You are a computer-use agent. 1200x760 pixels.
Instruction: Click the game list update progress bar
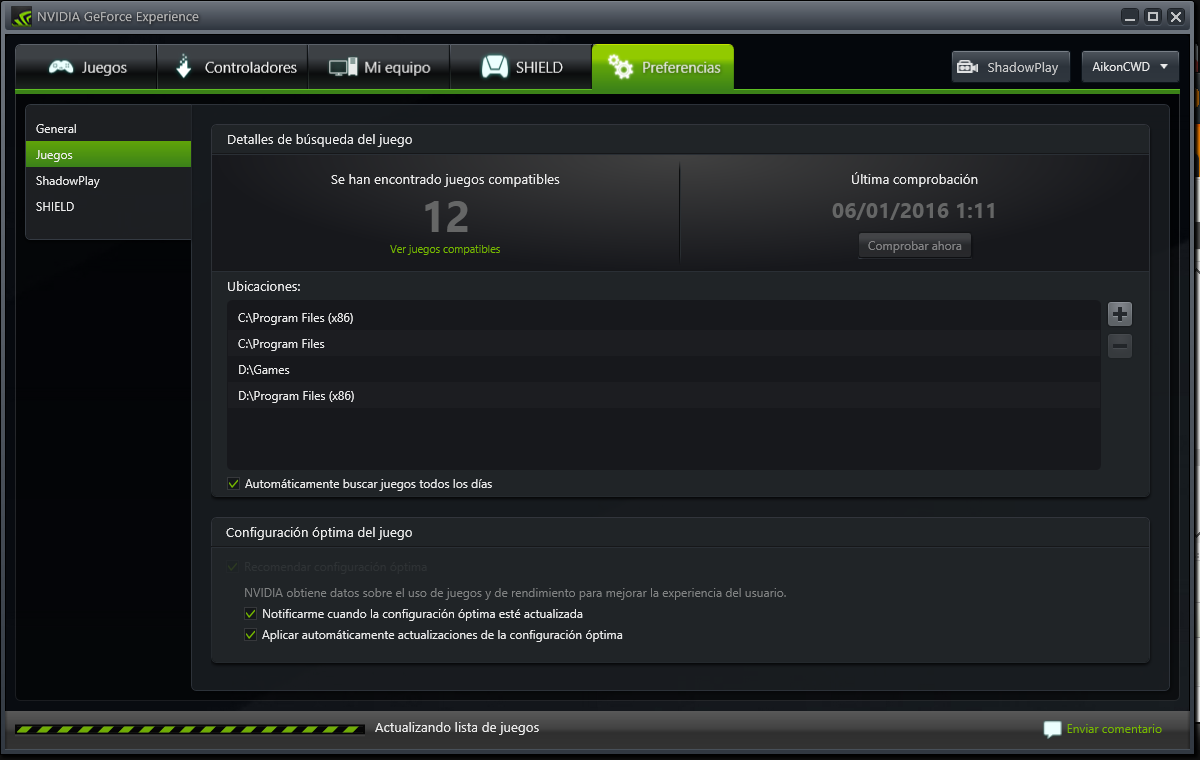point(189,729)
